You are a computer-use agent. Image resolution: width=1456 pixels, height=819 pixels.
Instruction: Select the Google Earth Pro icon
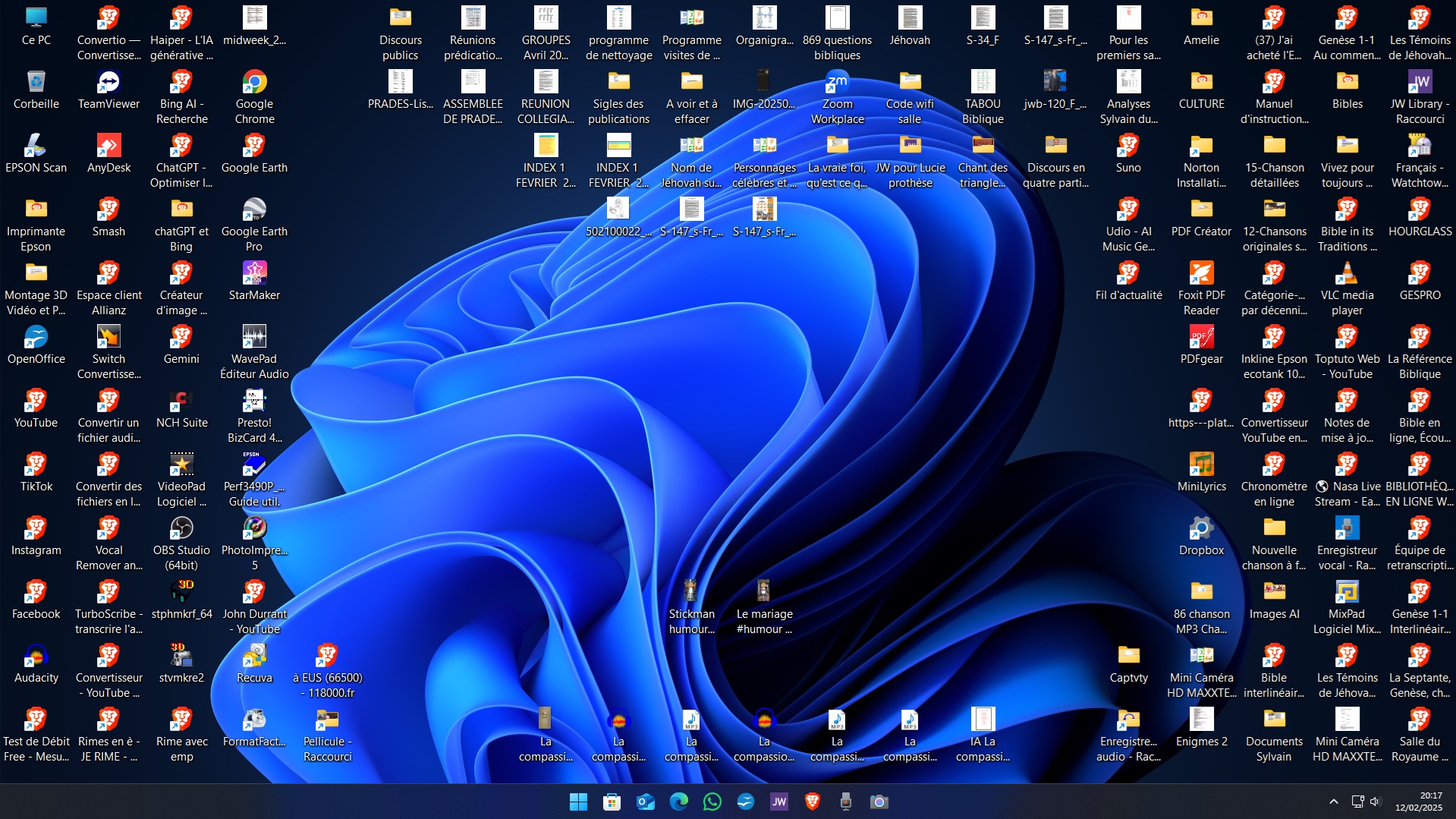pyautogui.click(x=254, y=210)
